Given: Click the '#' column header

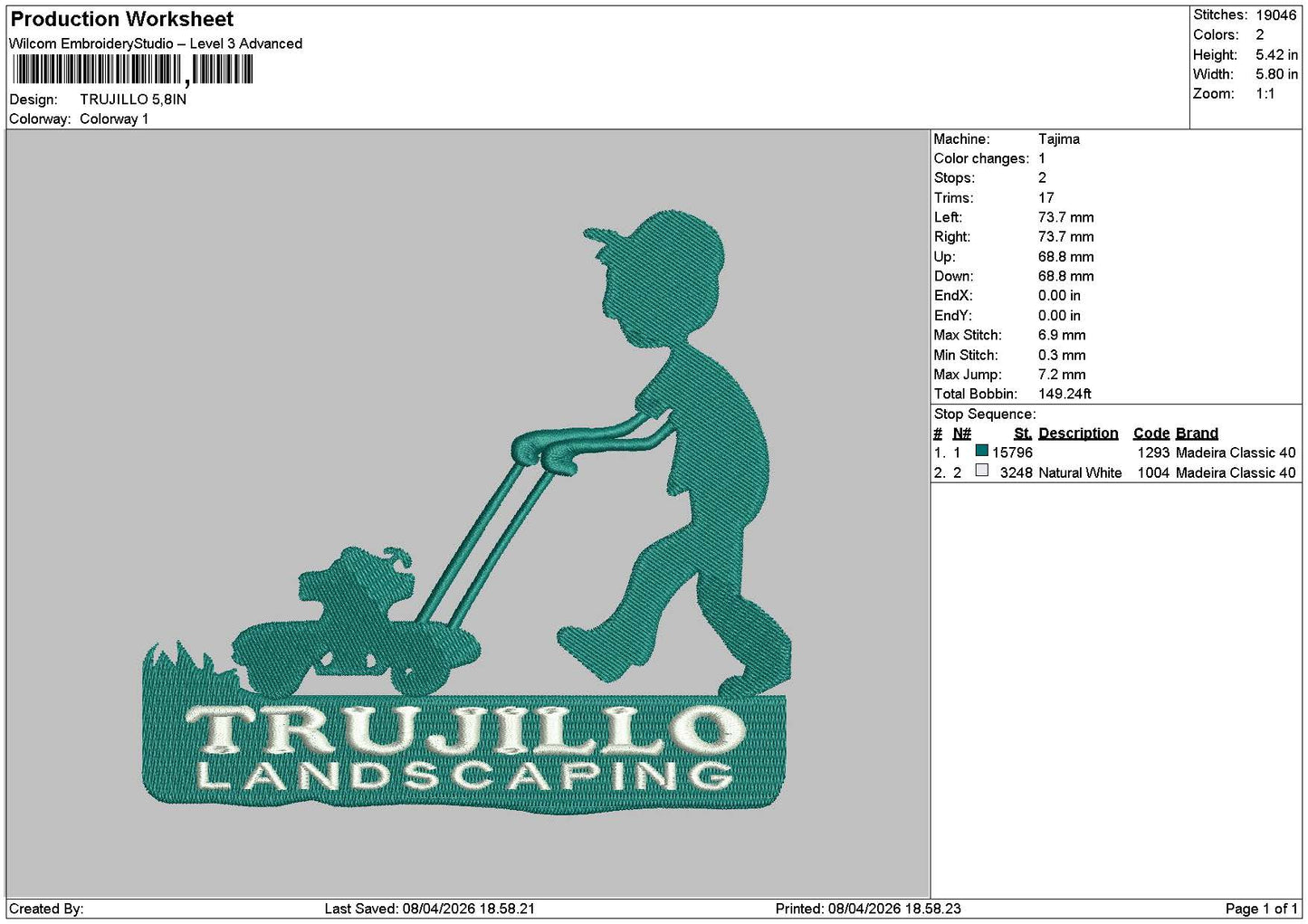Looking at the screenshot, I should [938, 433].
